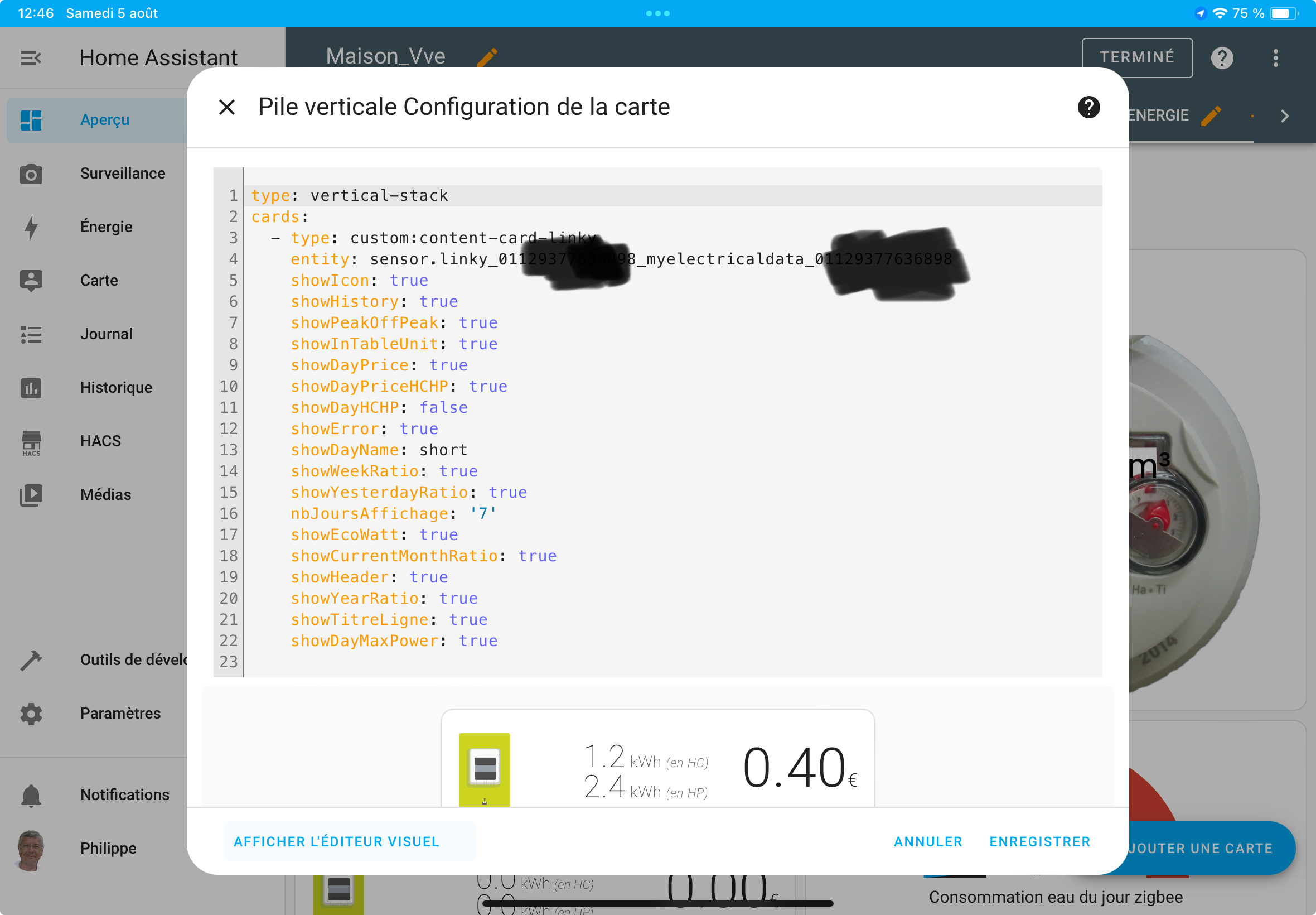This screenshot has width=1316, height=915.
Task: Open Paramètres gear settings
Action: [x=31, y=714]
